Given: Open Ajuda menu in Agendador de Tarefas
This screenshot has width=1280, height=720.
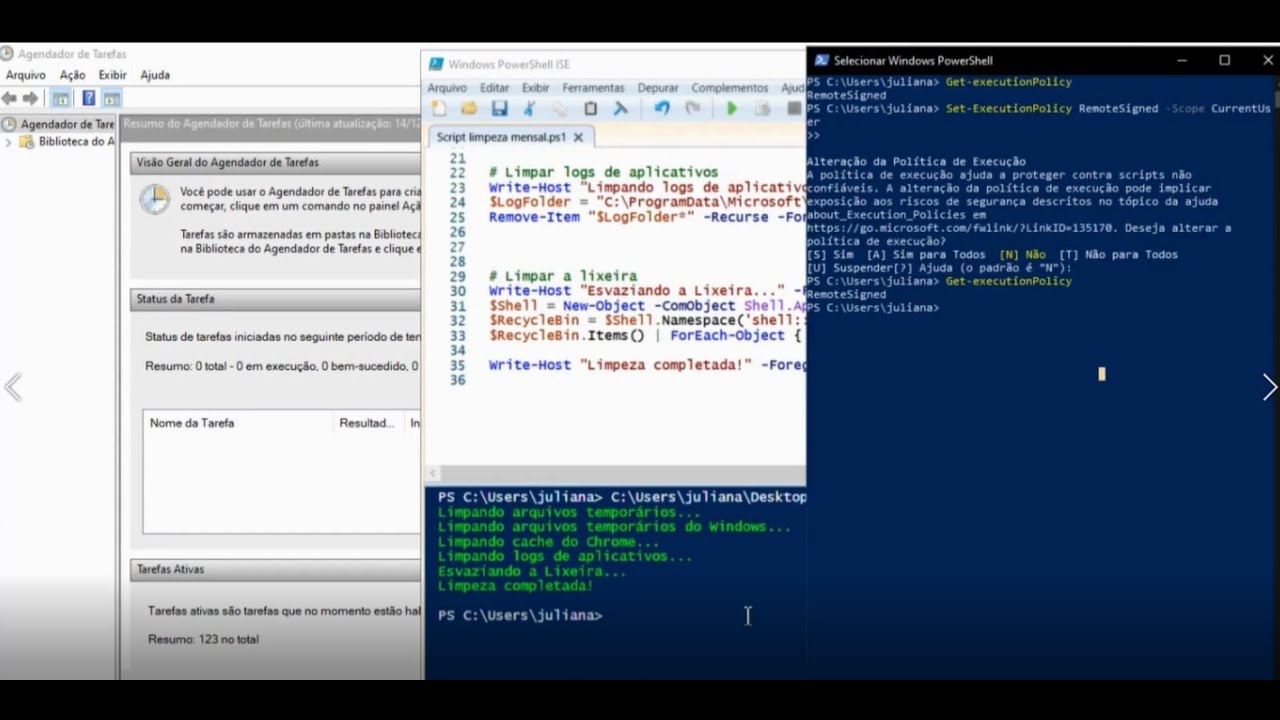Looking at the screenshot, I should [x=155, y=75].
